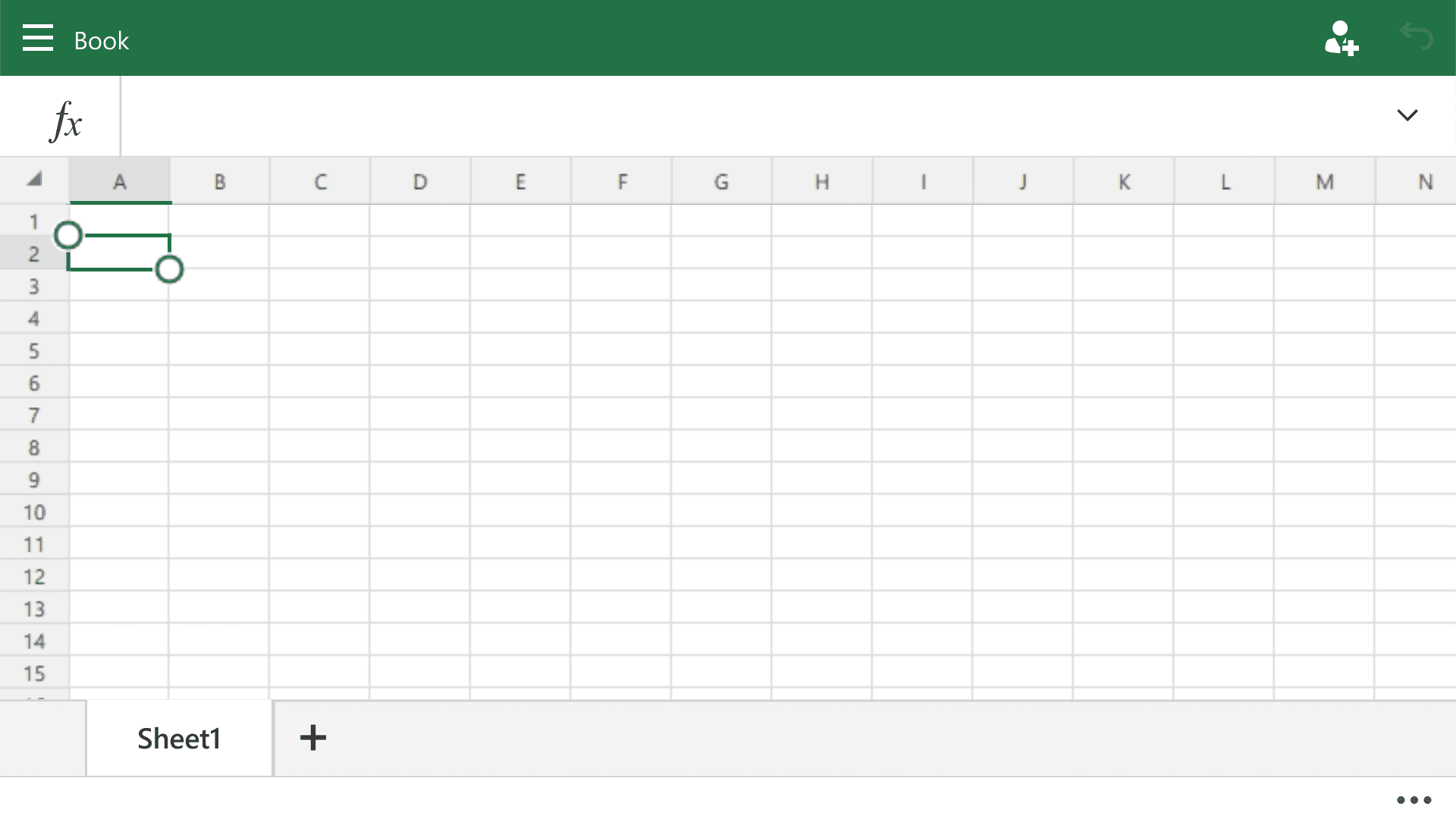Select row 12 header
The image size is (1456, 819).
[x=34, y=576]
